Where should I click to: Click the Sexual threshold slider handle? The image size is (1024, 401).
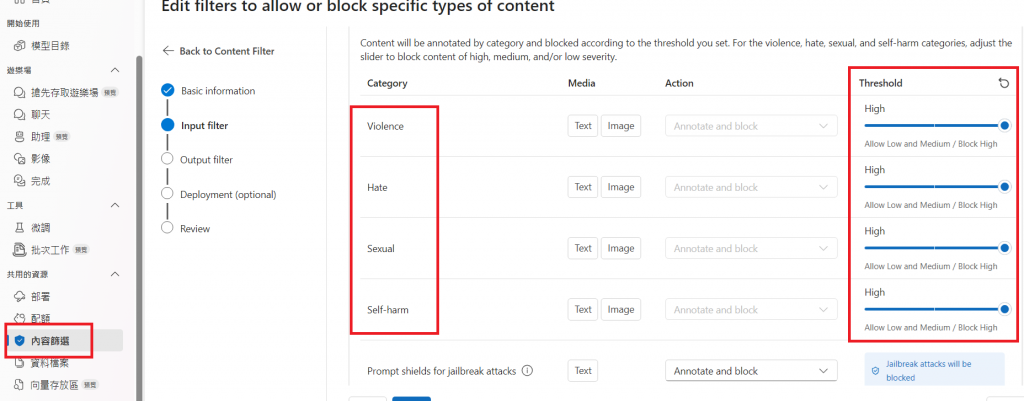tap(1004, 248)
